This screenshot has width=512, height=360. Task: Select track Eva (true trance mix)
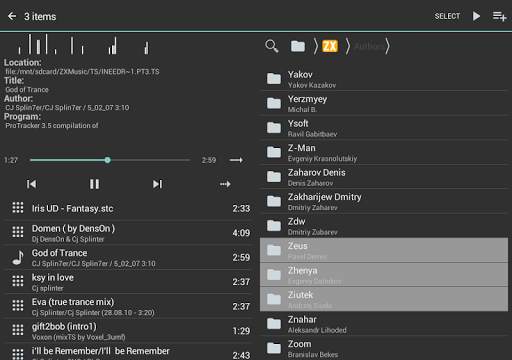pyautogui.click(x=128, y=306)
